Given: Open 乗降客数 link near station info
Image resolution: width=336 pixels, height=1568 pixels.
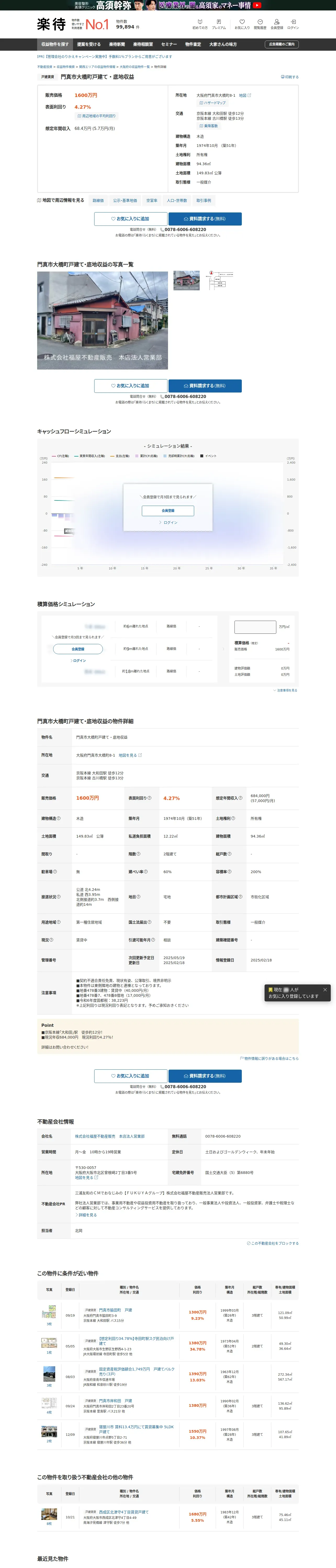Looking at the screenshot, I should tap(209, 126).
